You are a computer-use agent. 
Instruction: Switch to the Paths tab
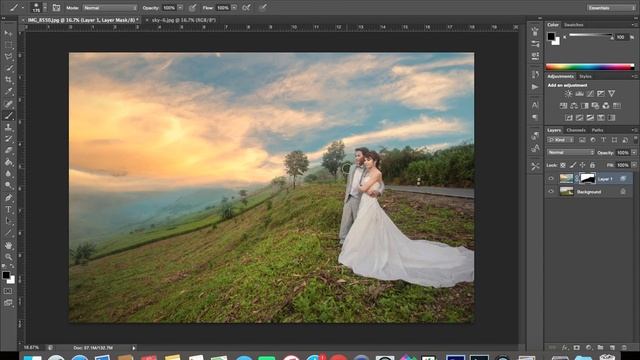point(597,130)
